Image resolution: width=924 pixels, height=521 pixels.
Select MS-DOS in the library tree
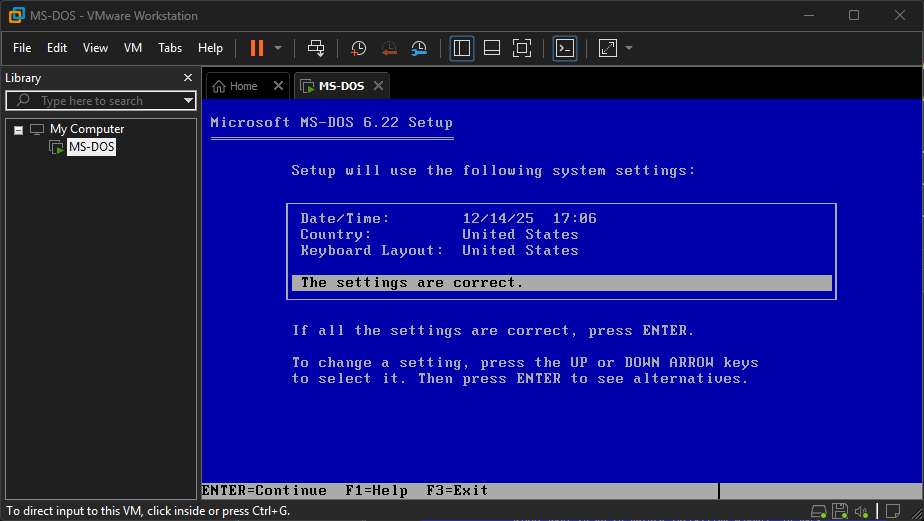[91, 147]
